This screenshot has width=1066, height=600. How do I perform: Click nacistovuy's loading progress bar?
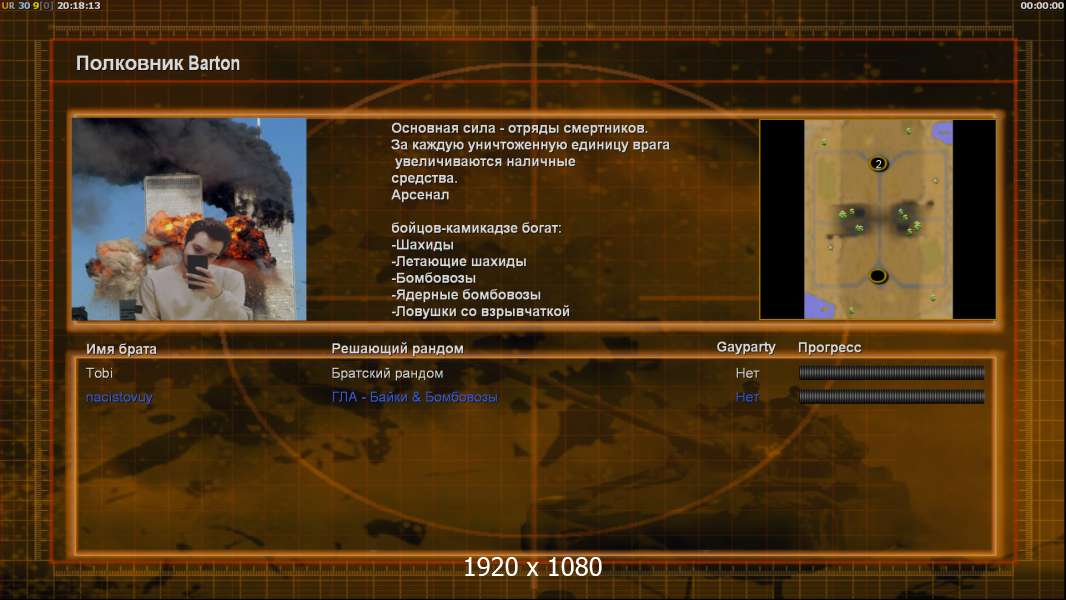click(891, 397)
